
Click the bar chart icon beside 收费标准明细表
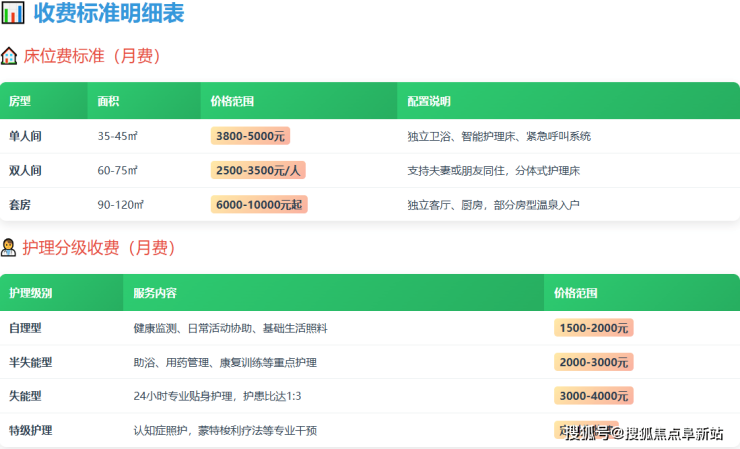tap(13, 14)
